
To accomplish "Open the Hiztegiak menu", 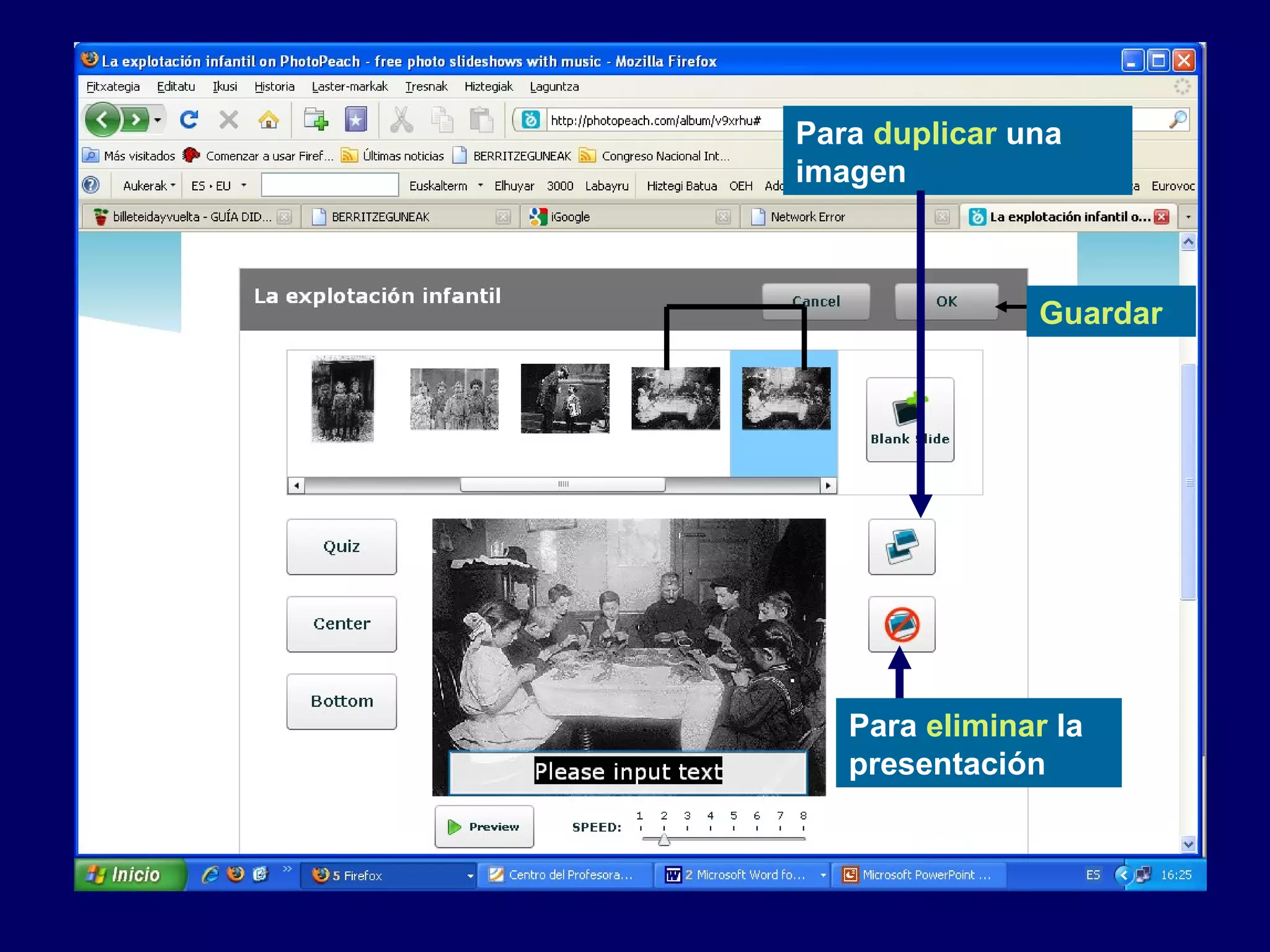I will click(489, 87).
